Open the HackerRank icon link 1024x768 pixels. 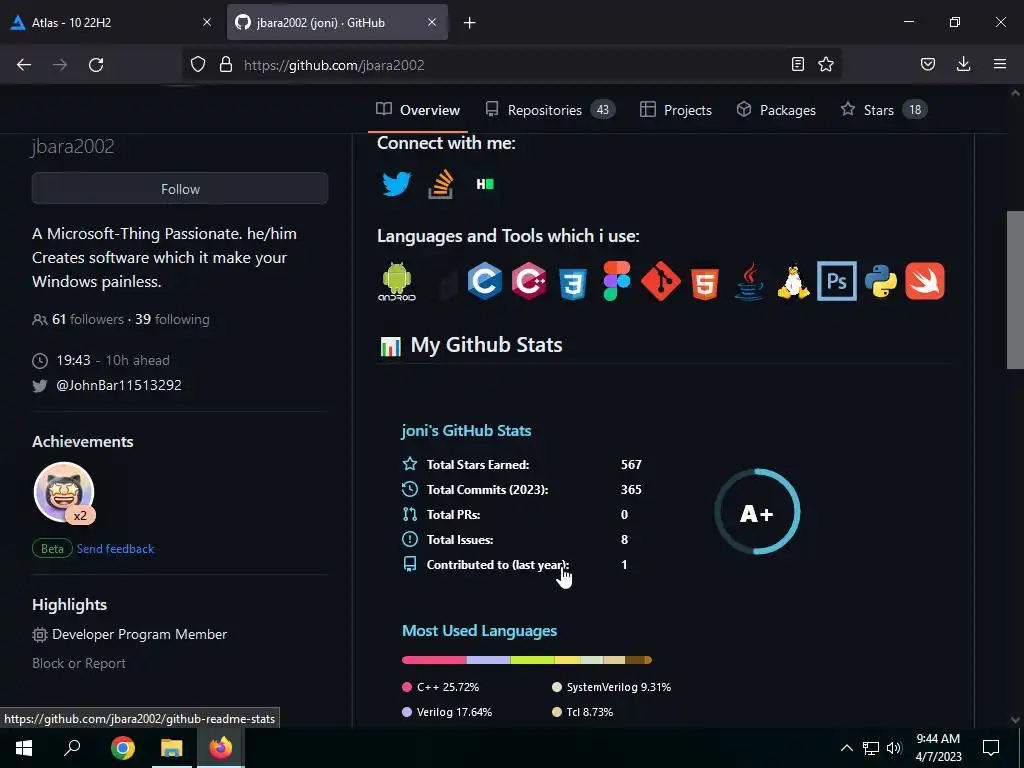(x=485, y=184)
